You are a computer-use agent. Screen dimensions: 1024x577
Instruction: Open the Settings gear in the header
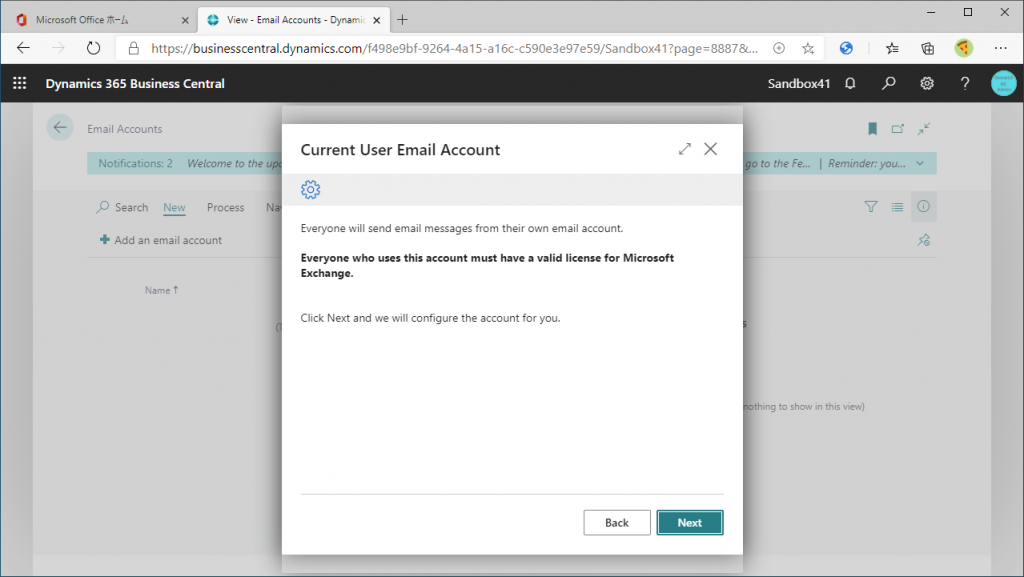click(927, 84)
